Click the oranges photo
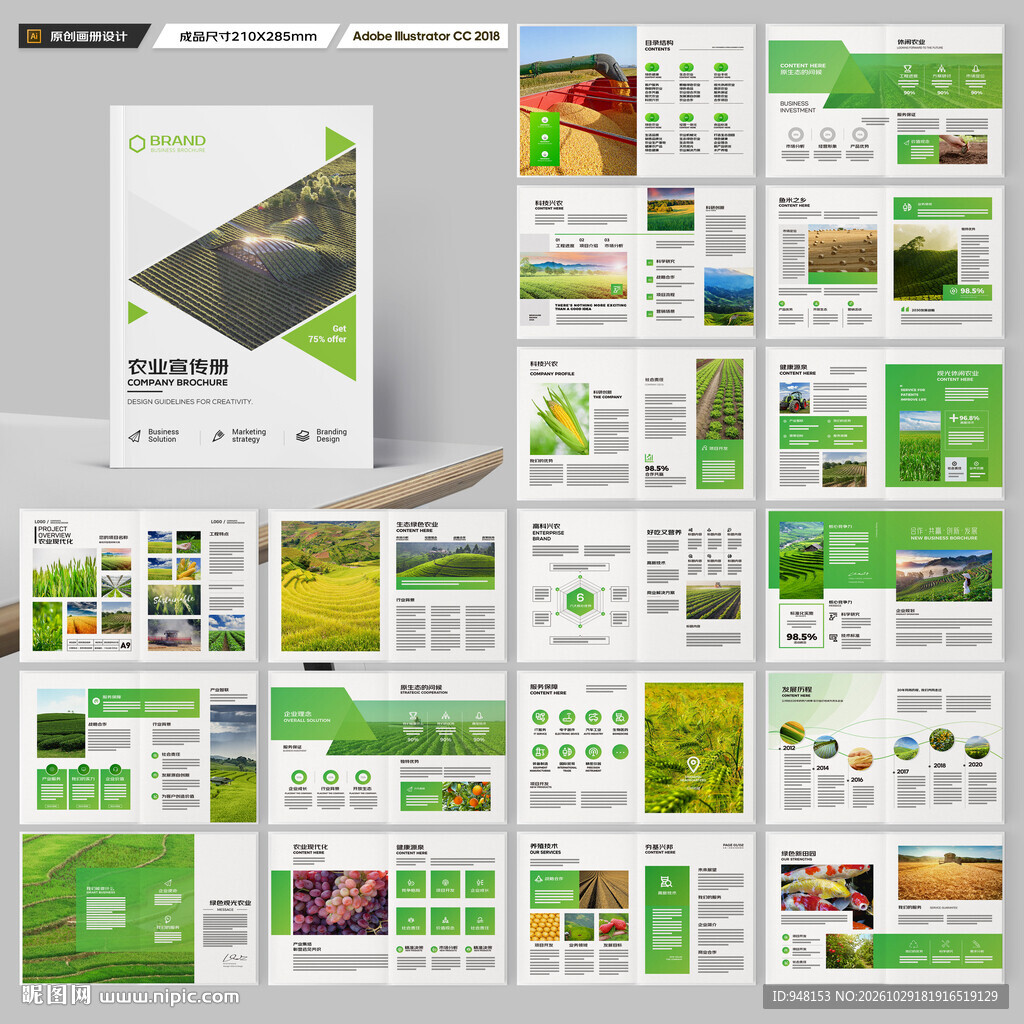This screenshot has width=1024, height=1024. click(x=466, y=796)
